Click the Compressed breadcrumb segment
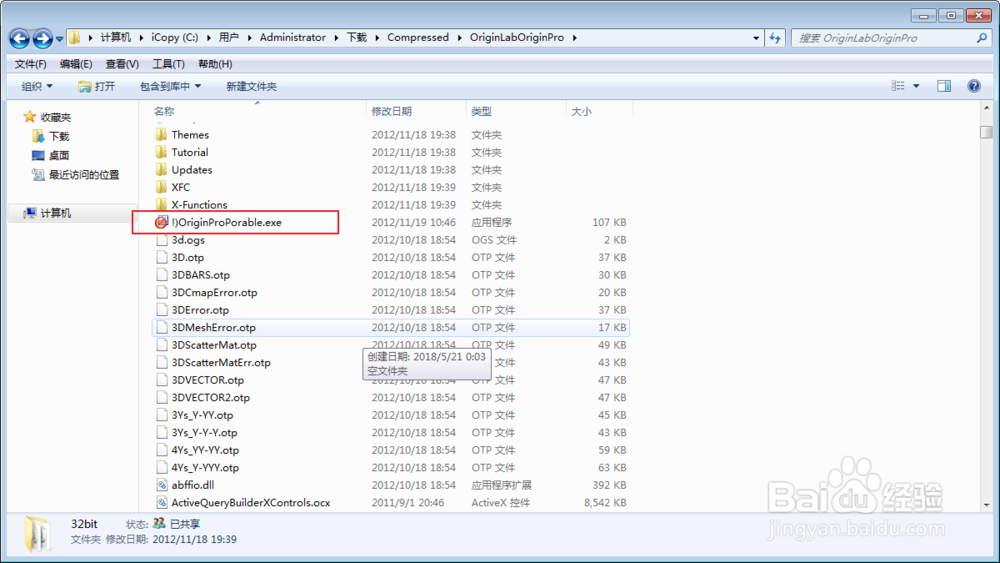1000x563 pixels. 418,38
